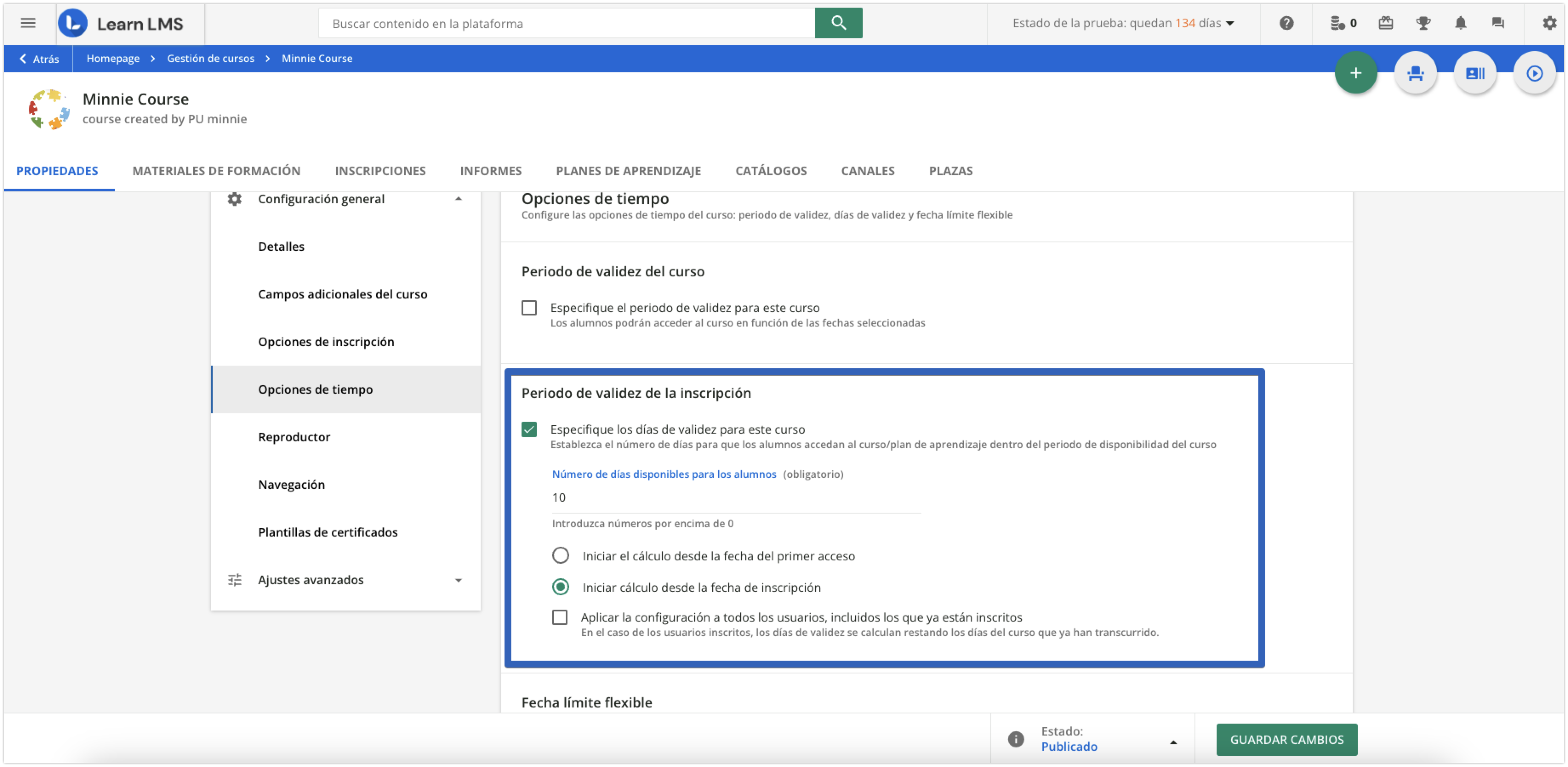This screenshot has height=767, width=1568.
Task: Click the enroll users round button
Action: click(x=1415, y=74)
